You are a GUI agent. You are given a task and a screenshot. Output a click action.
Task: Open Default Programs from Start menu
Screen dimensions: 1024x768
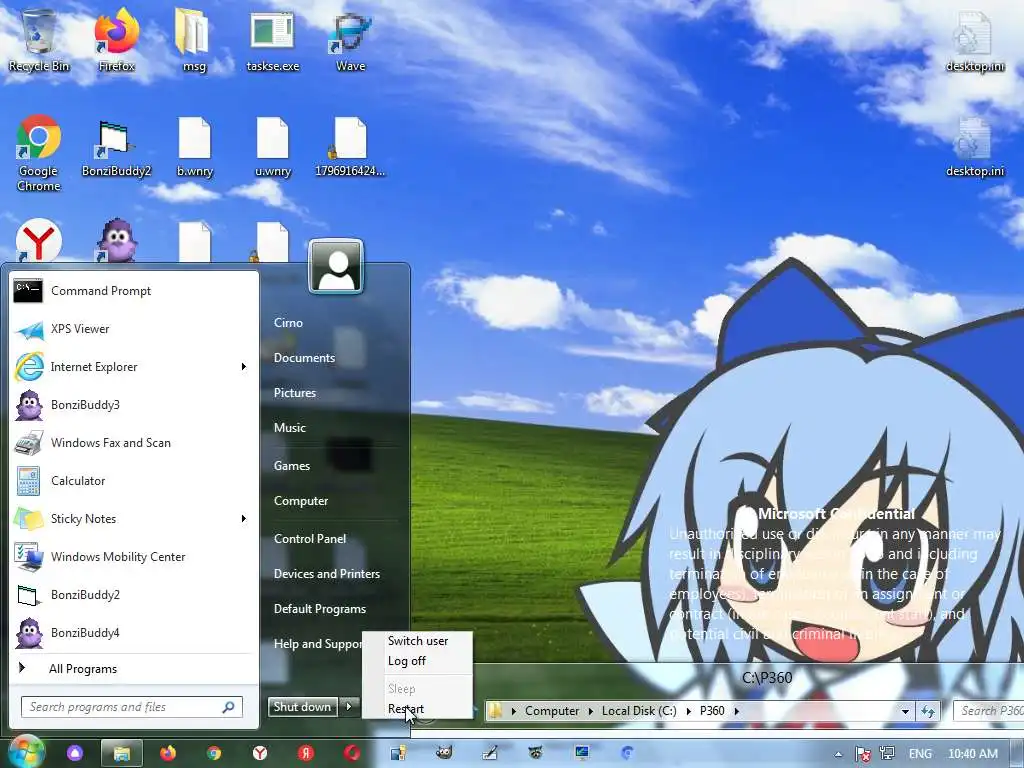pyautogui.click(x=319, y=609)
